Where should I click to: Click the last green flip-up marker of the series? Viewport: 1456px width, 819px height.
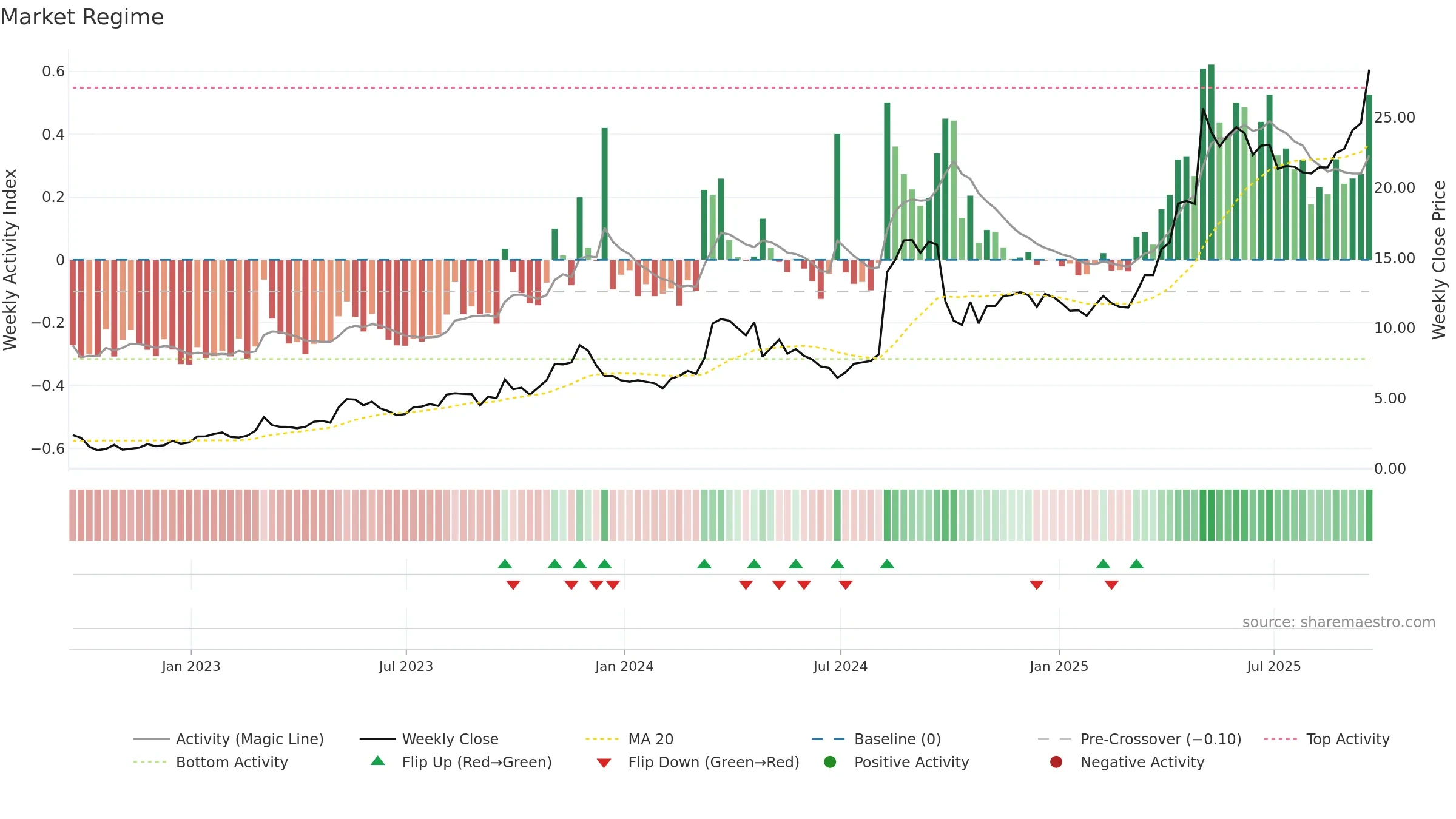pyautogui.click(x=1136, y=564)
